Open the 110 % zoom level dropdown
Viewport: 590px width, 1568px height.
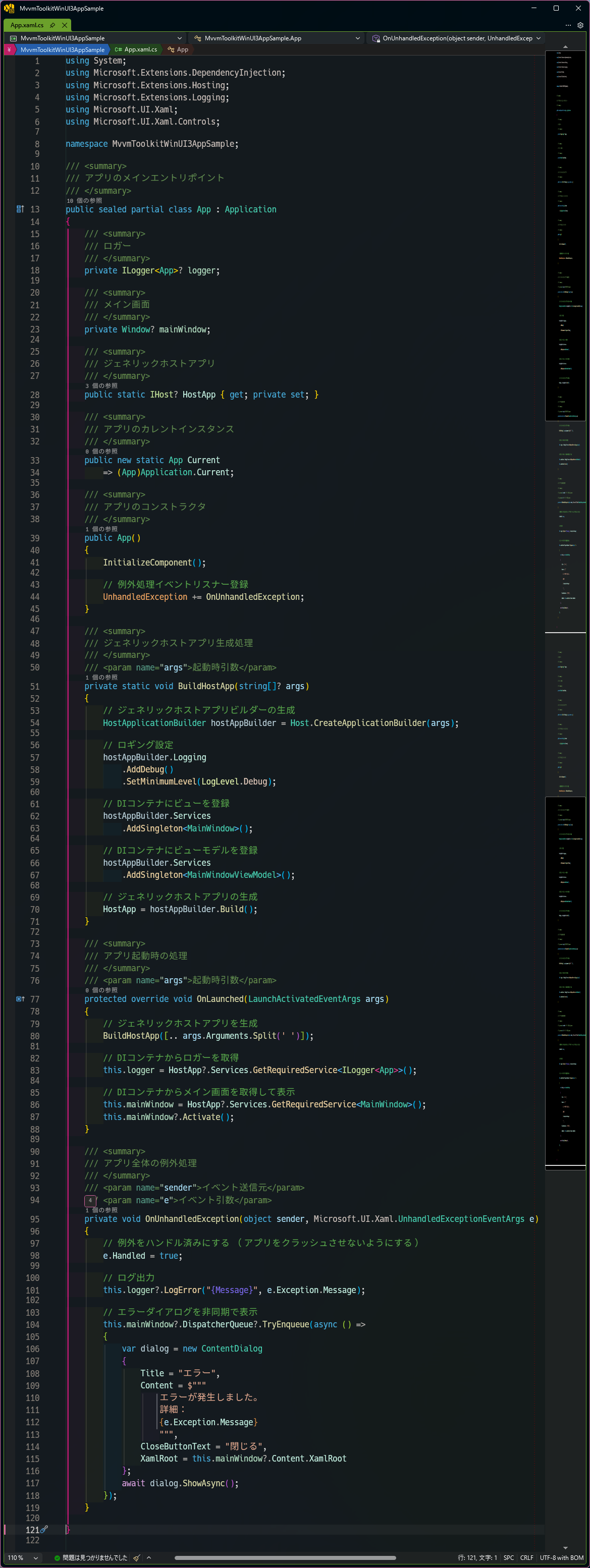point(23,1557)
